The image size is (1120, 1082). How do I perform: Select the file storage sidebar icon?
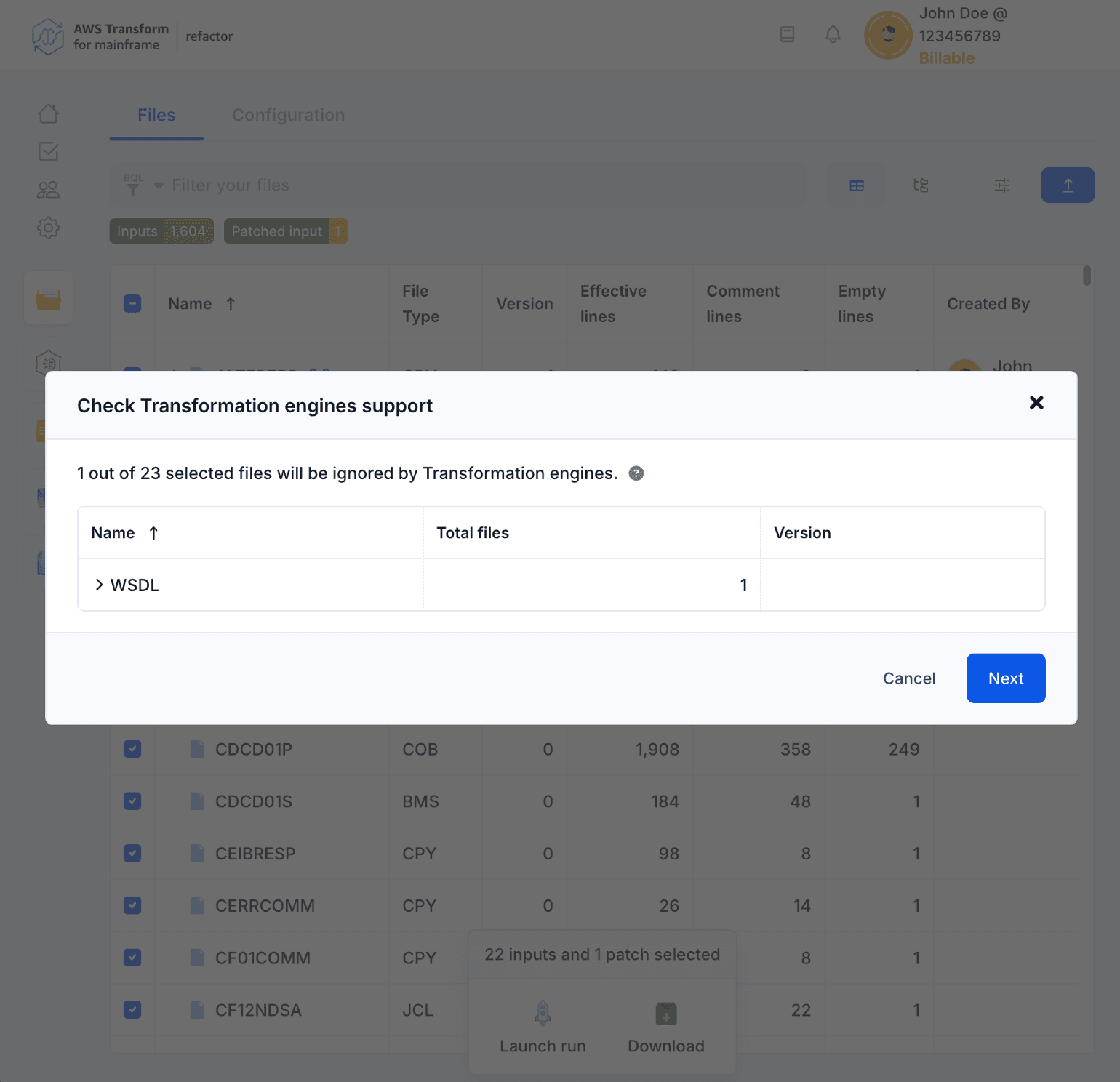48,297
